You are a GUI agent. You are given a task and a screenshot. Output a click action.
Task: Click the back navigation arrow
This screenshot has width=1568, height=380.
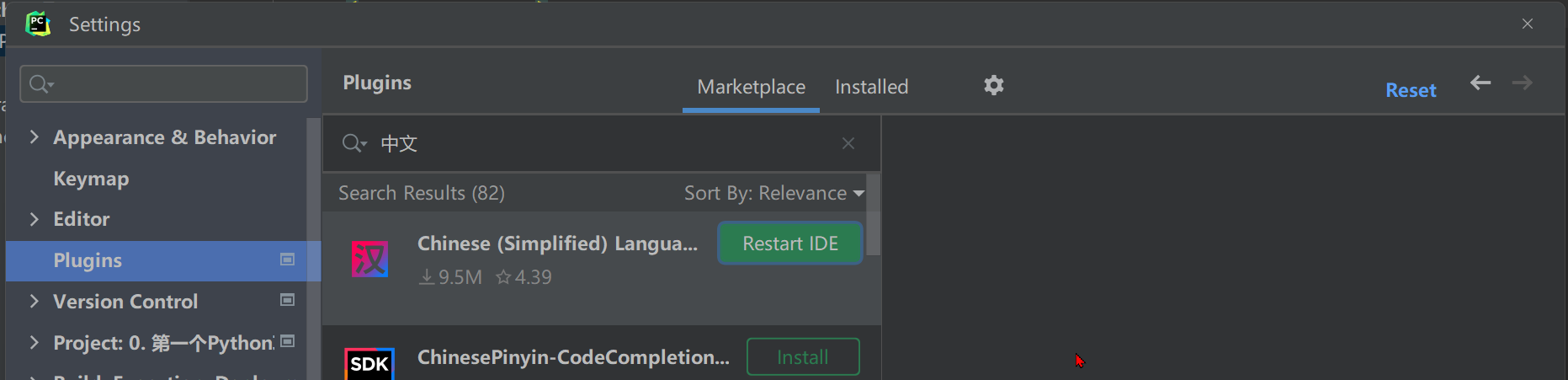[1480, 83]
